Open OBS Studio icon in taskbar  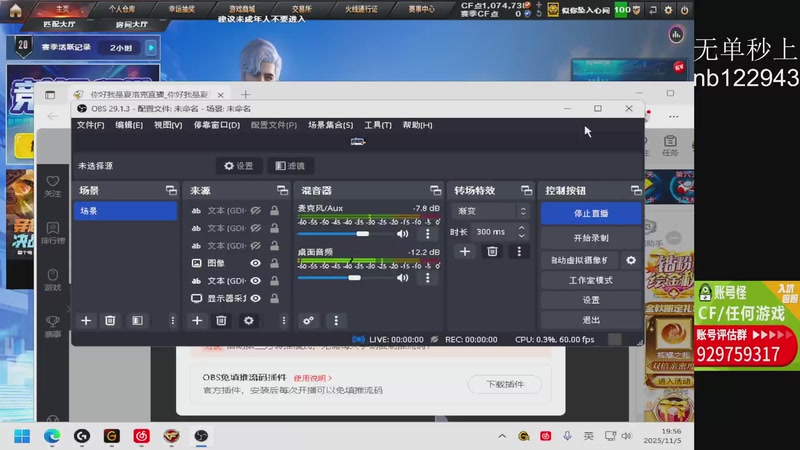201,436
